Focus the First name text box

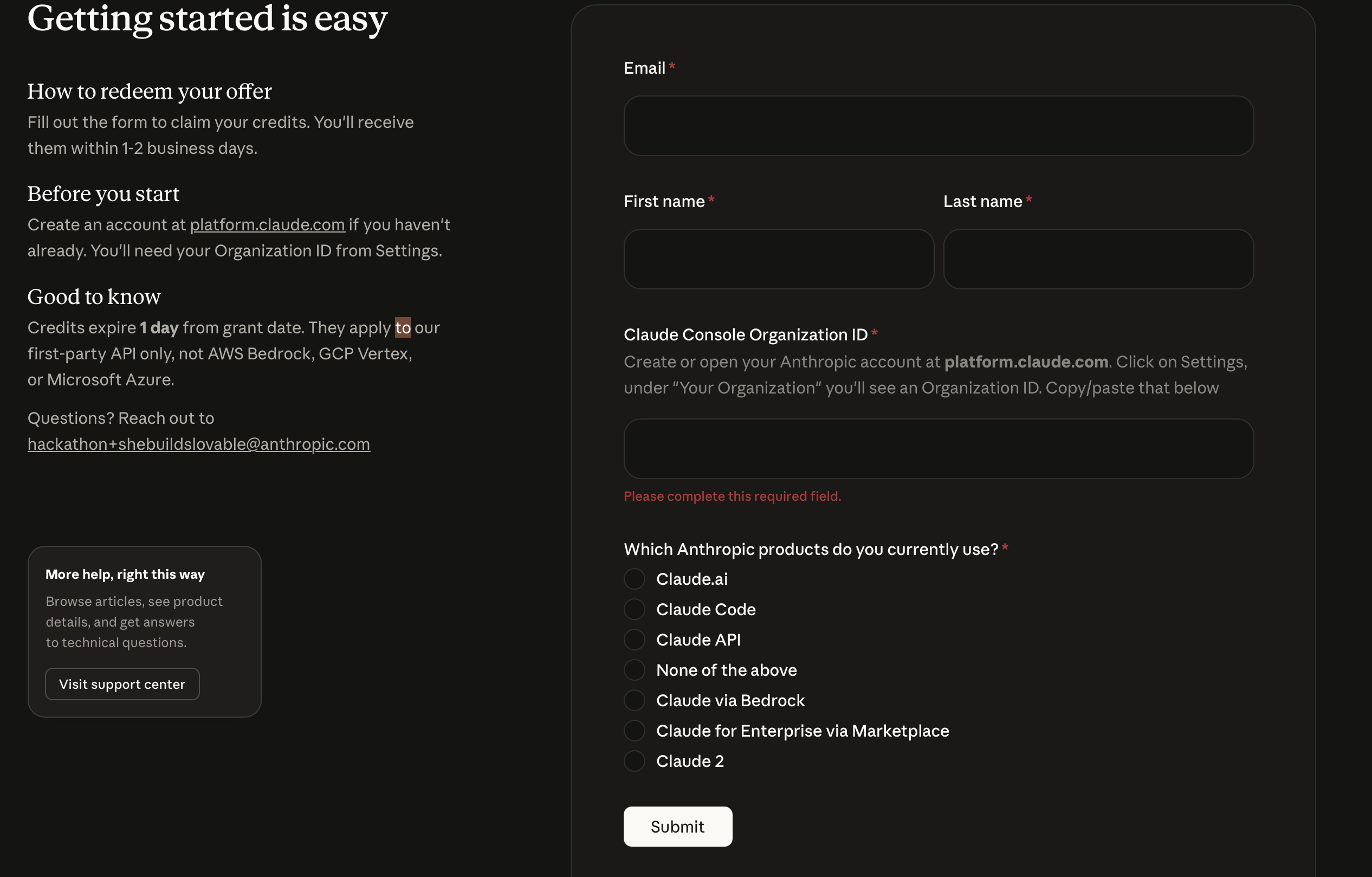778,259
